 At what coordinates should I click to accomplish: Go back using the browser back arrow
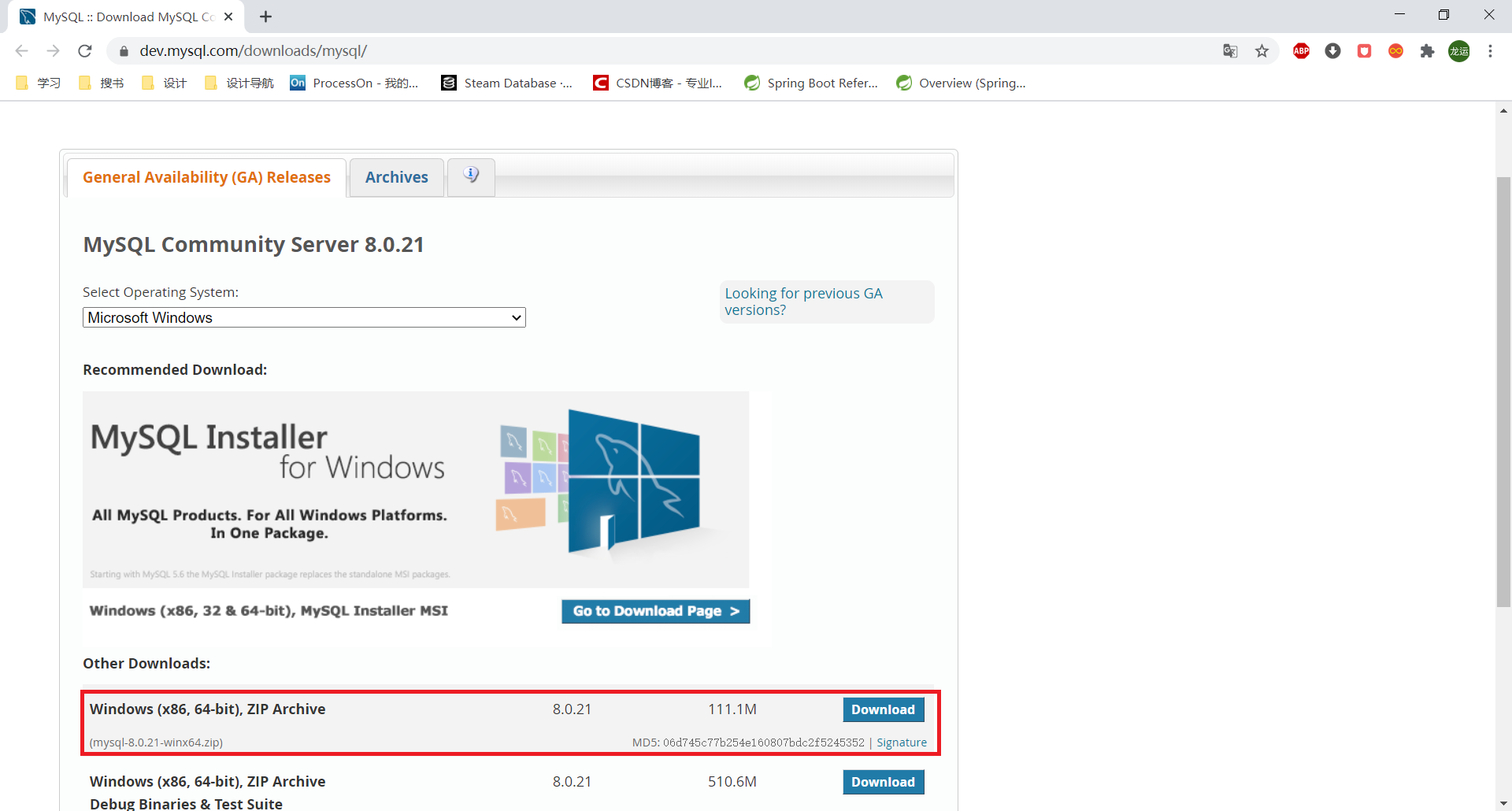coord(22,51)
